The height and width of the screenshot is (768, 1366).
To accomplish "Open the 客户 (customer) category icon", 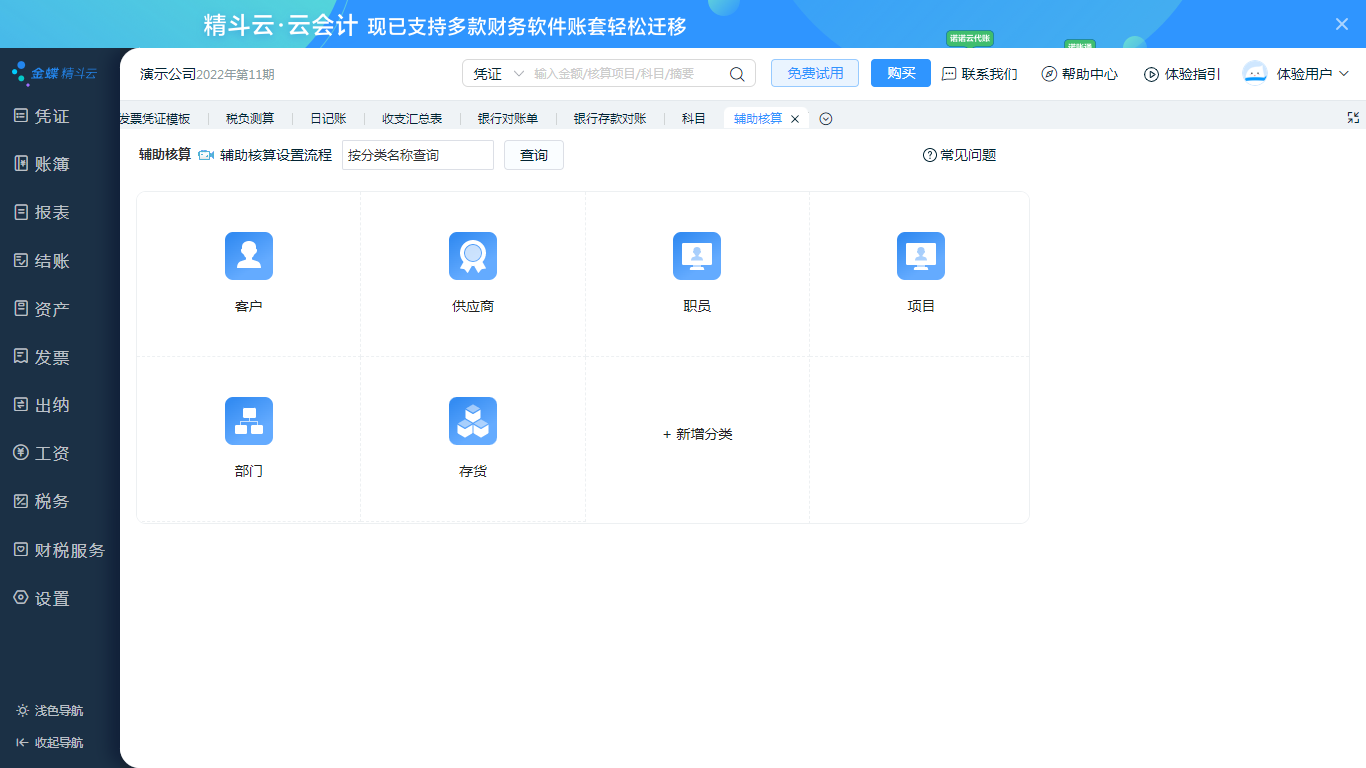I will coord(249,256).
